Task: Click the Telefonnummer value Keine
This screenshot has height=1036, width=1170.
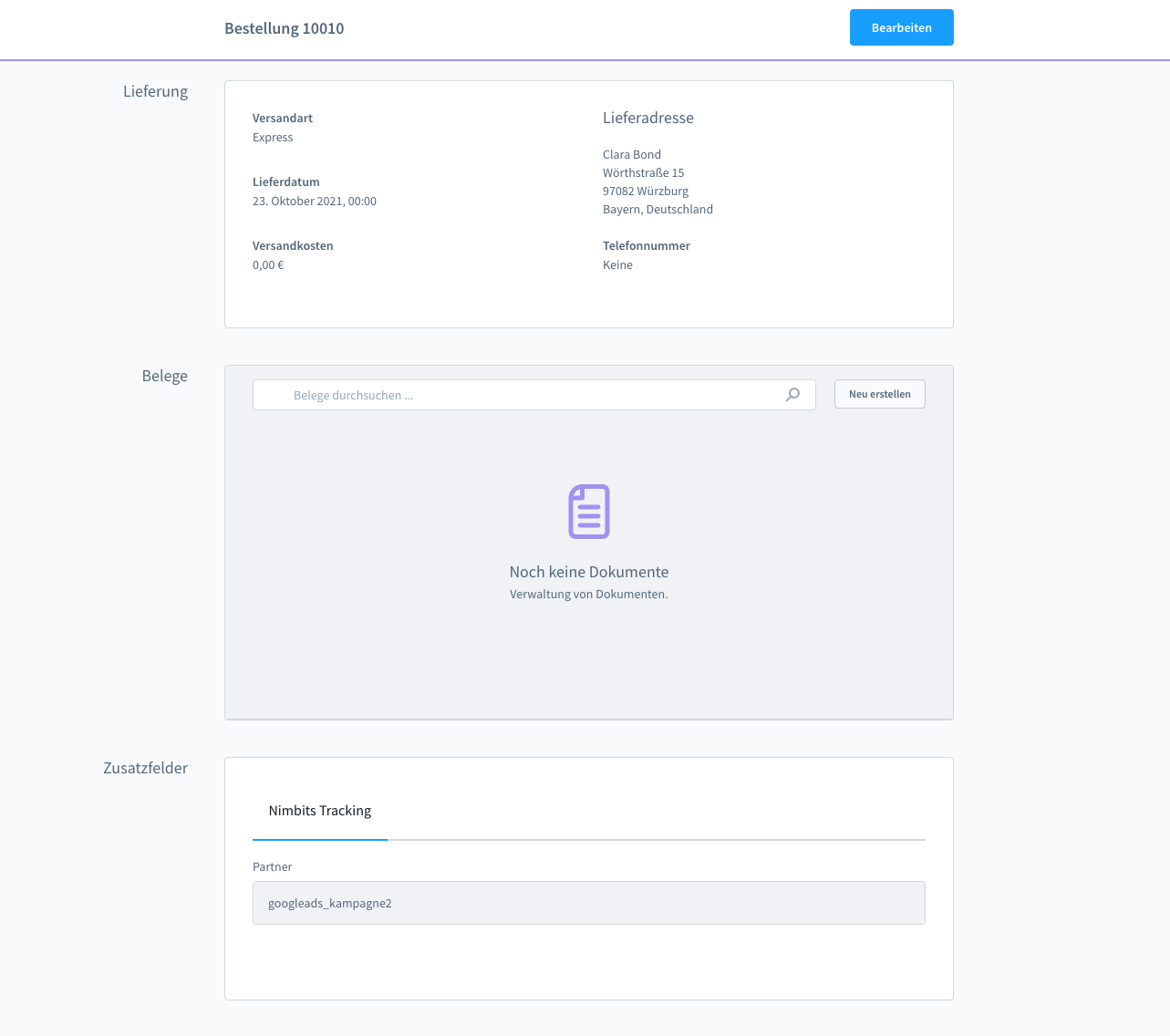Action: click(617, 265)
